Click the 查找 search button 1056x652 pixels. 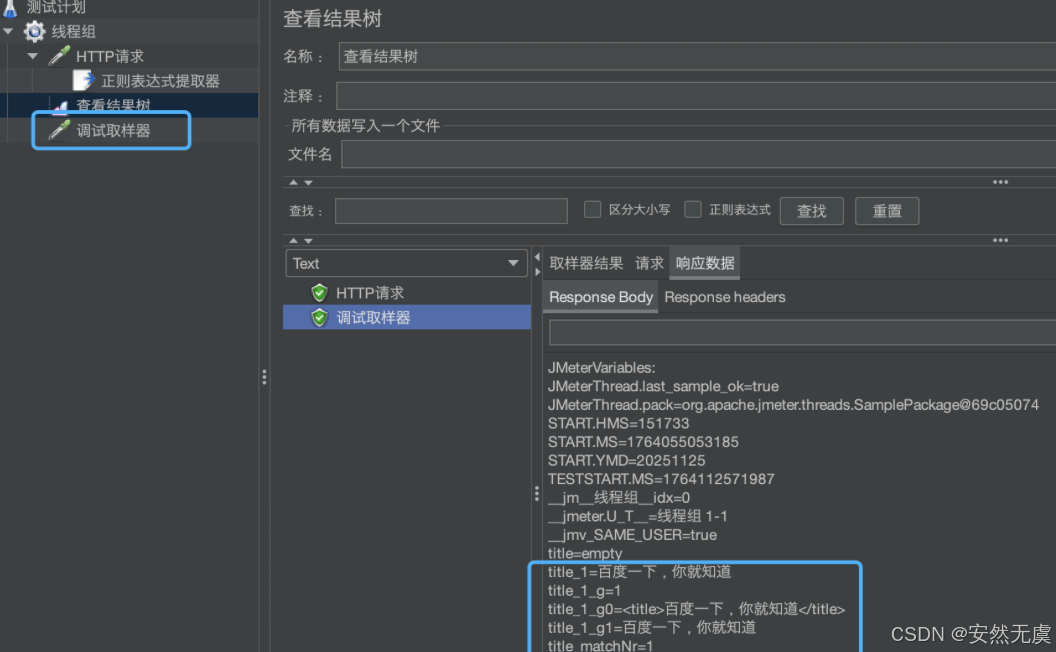812,211
